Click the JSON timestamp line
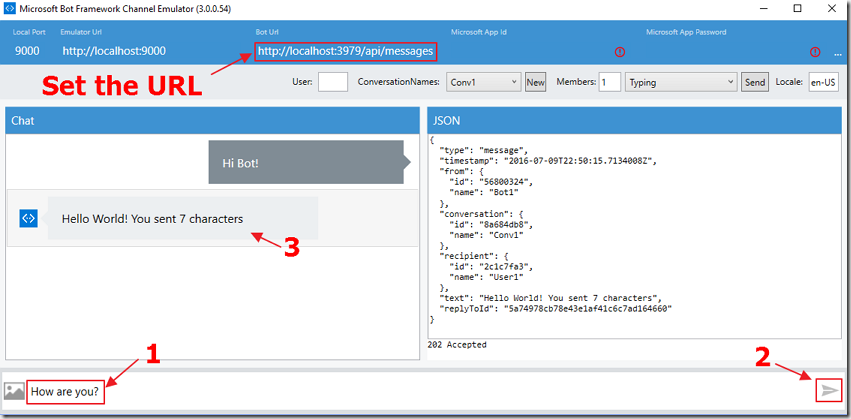851x419 pixels. click(x=548, y=161)
